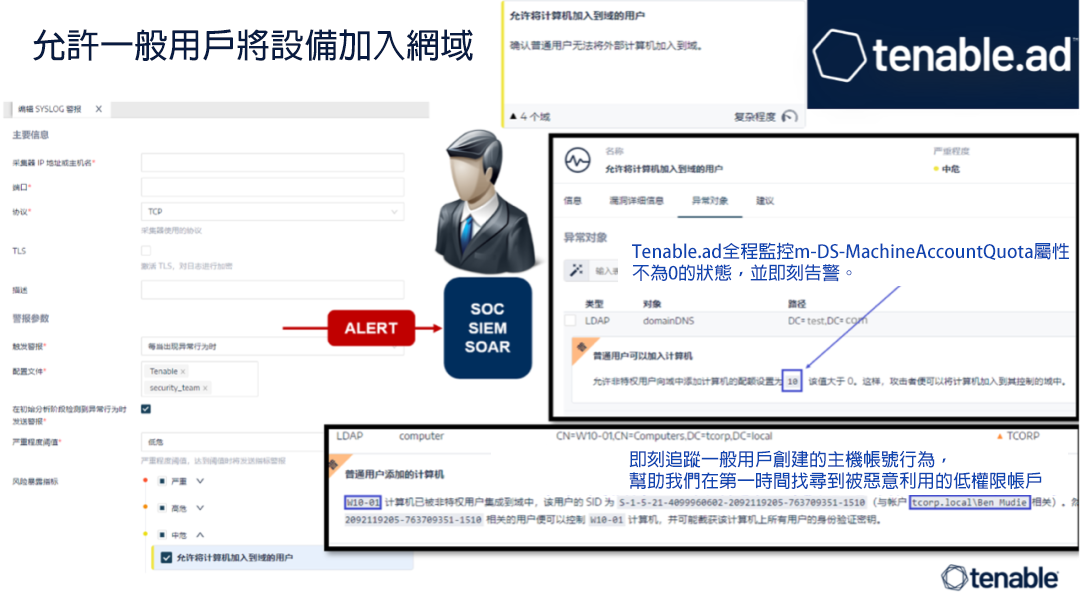Close the SYSLOG alert edit tab
The height and width of the screenshot is (602, 1080).
tap(98, 109)
